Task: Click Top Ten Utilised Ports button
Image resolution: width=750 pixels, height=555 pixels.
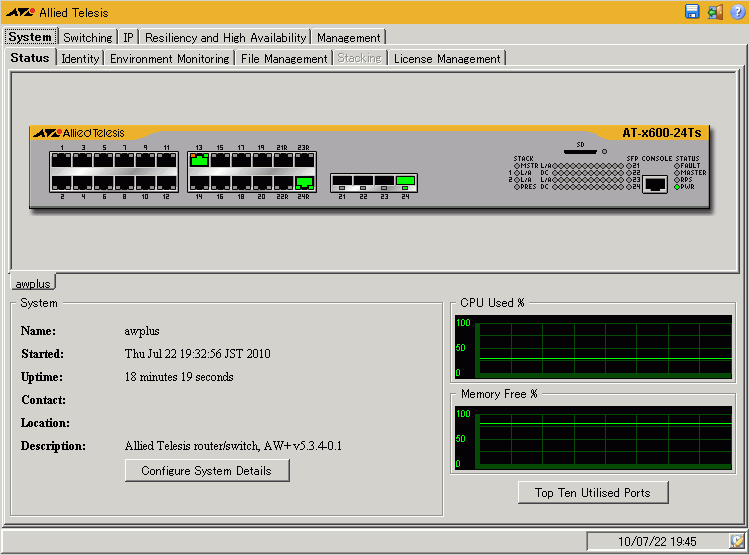Action: tap(593, 492)
